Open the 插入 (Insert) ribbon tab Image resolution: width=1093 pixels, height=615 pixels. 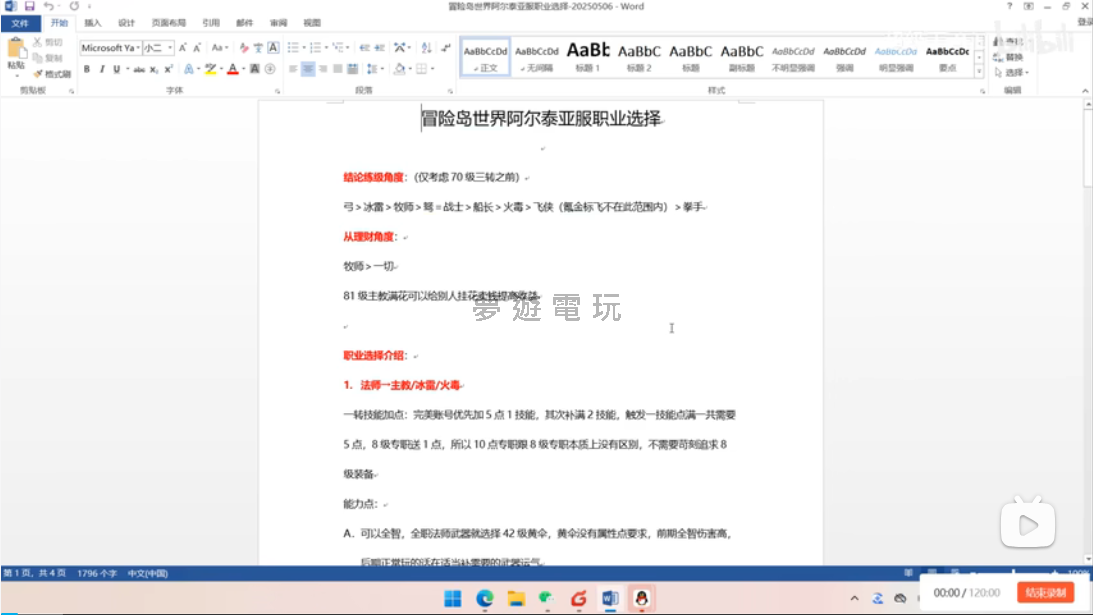click(92, 22)
